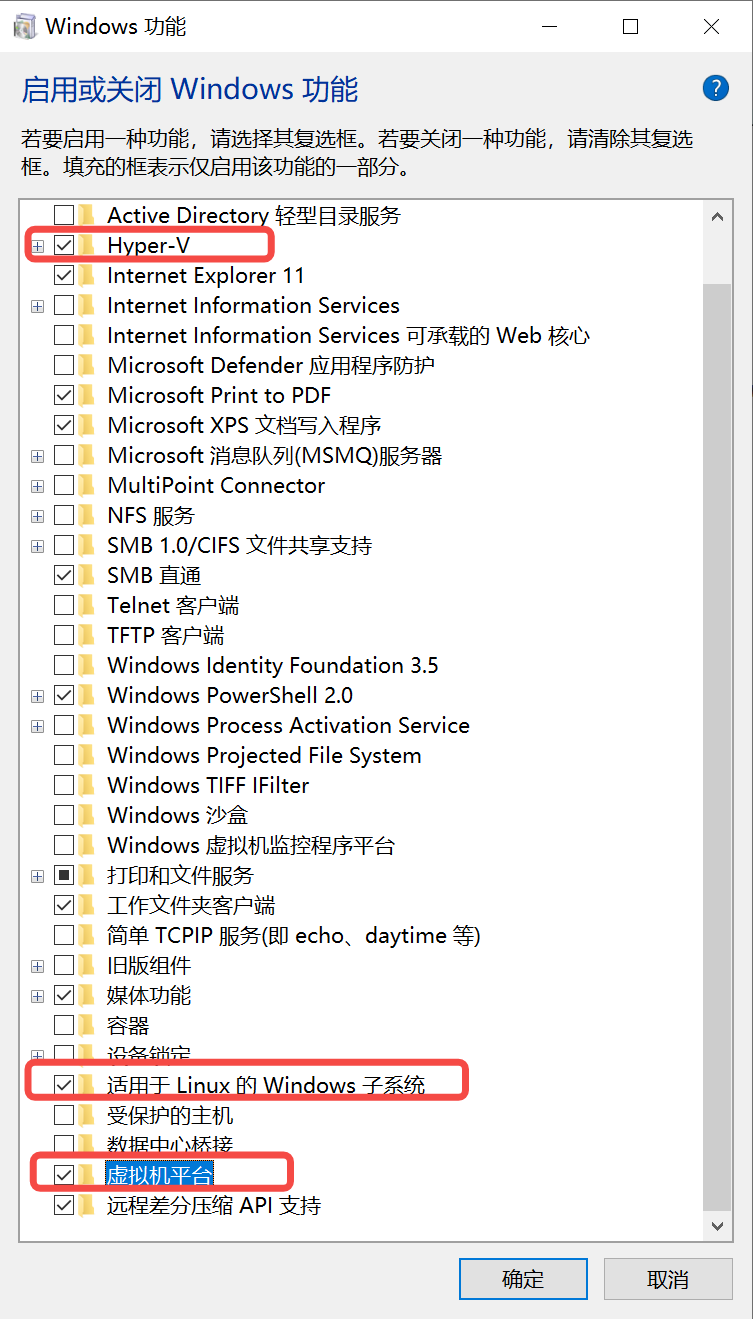Click 取消 to discard changes

pyautogui.click(x=667, y=1278)
